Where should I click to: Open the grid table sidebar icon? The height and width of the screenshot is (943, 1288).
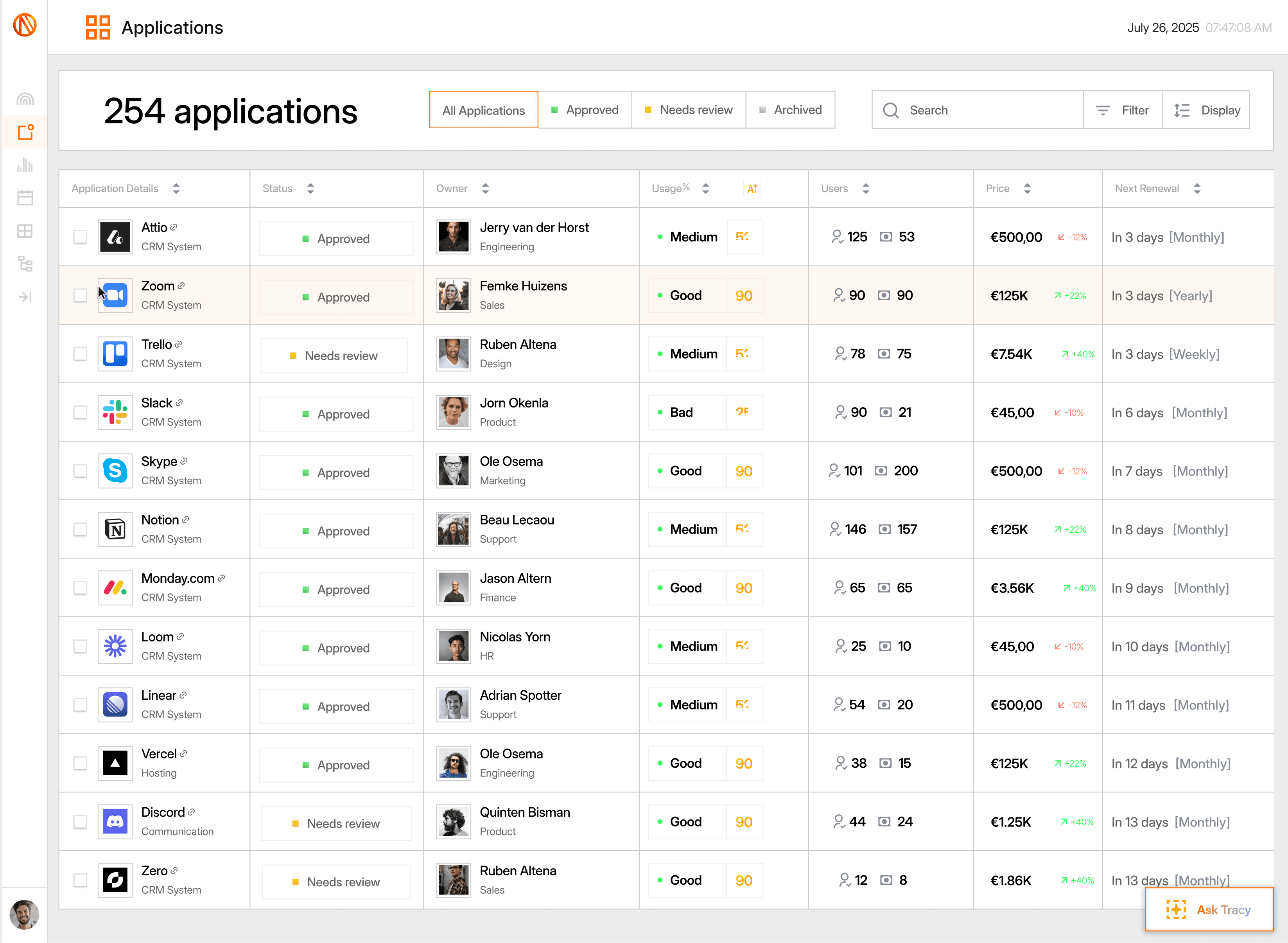25,231
